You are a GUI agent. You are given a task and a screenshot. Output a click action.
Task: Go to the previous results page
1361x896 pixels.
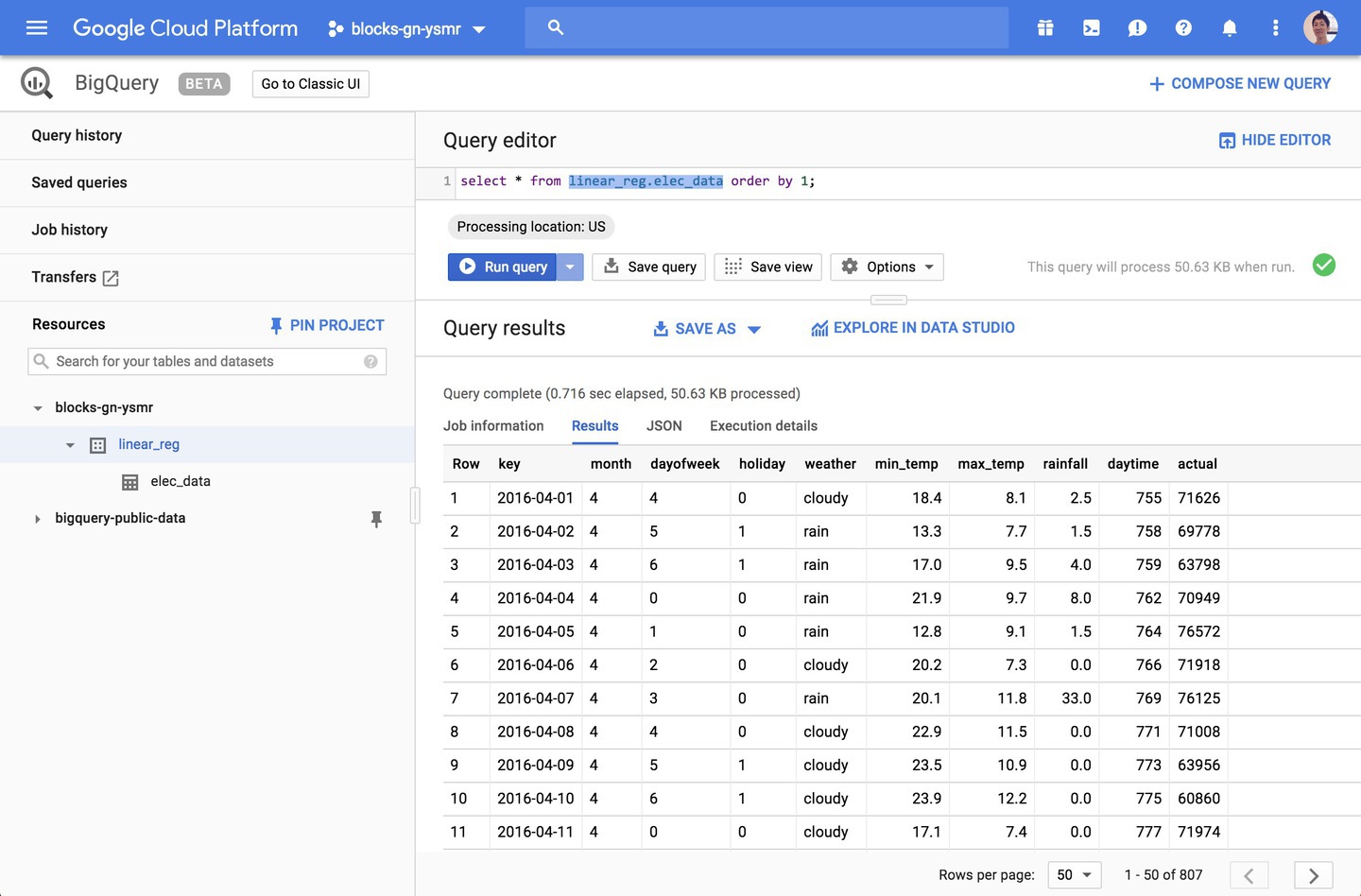pos(1249,875)
